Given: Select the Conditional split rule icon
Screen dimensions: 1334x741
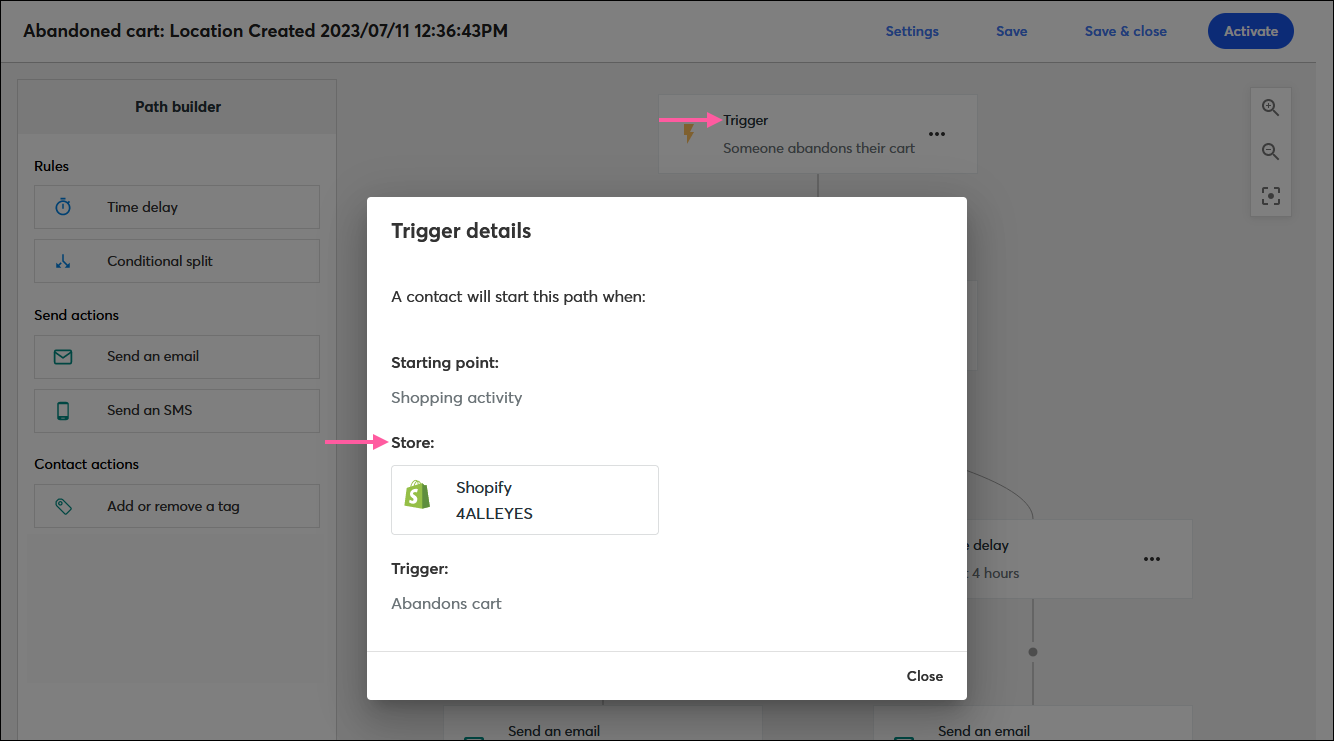Looking at the screenshot, I should coord(62,261).
